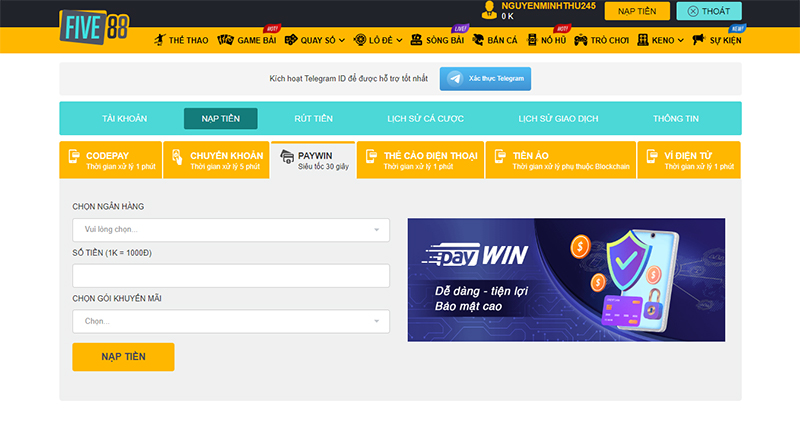
Task: Click the Thoát logout button
Action: [709, 11]
